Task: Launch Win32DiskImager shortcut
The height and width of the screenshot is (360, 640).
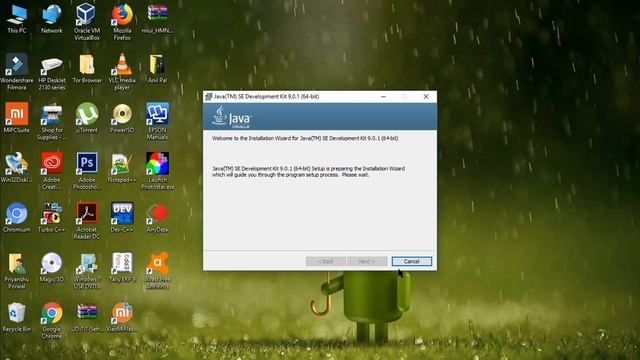Action: [17, 167]
